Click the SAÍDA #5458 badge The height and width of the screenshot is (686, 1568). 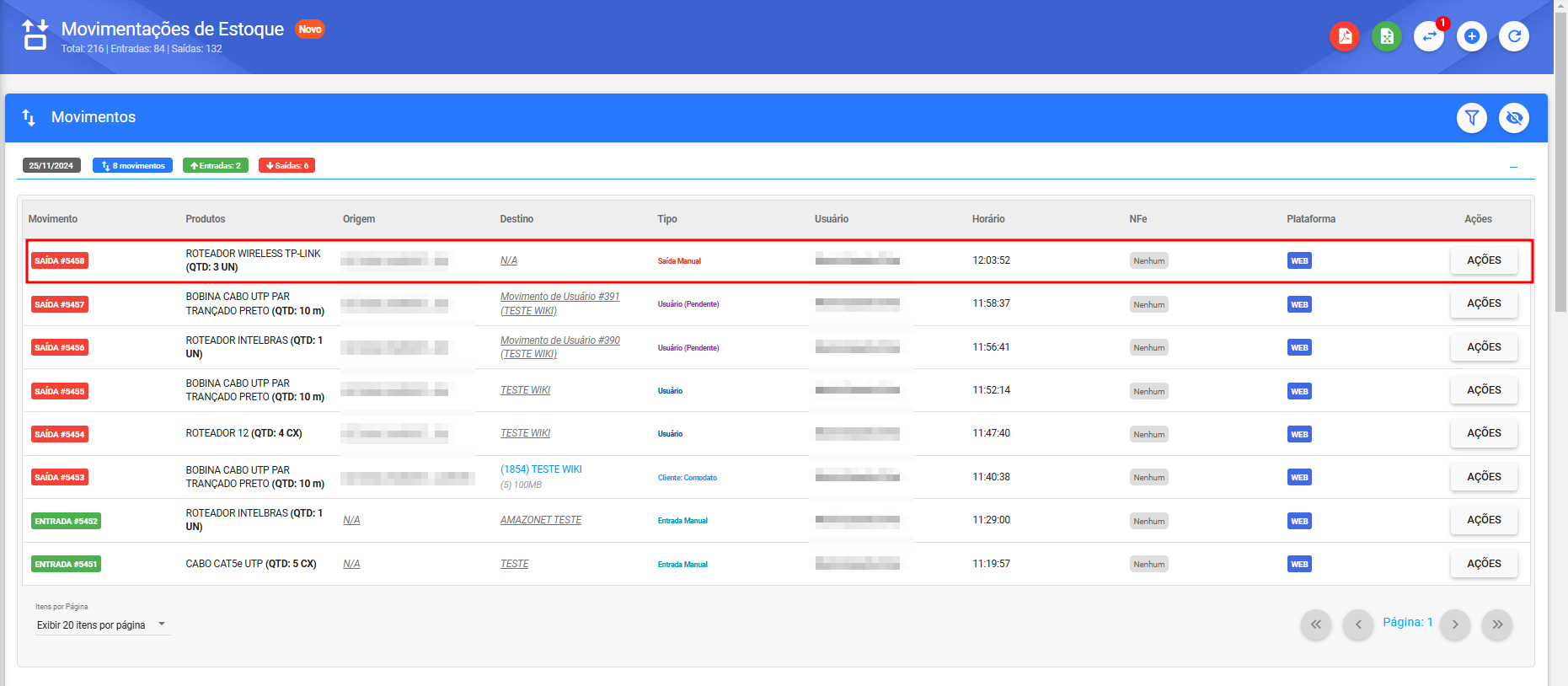coord(60,261)
